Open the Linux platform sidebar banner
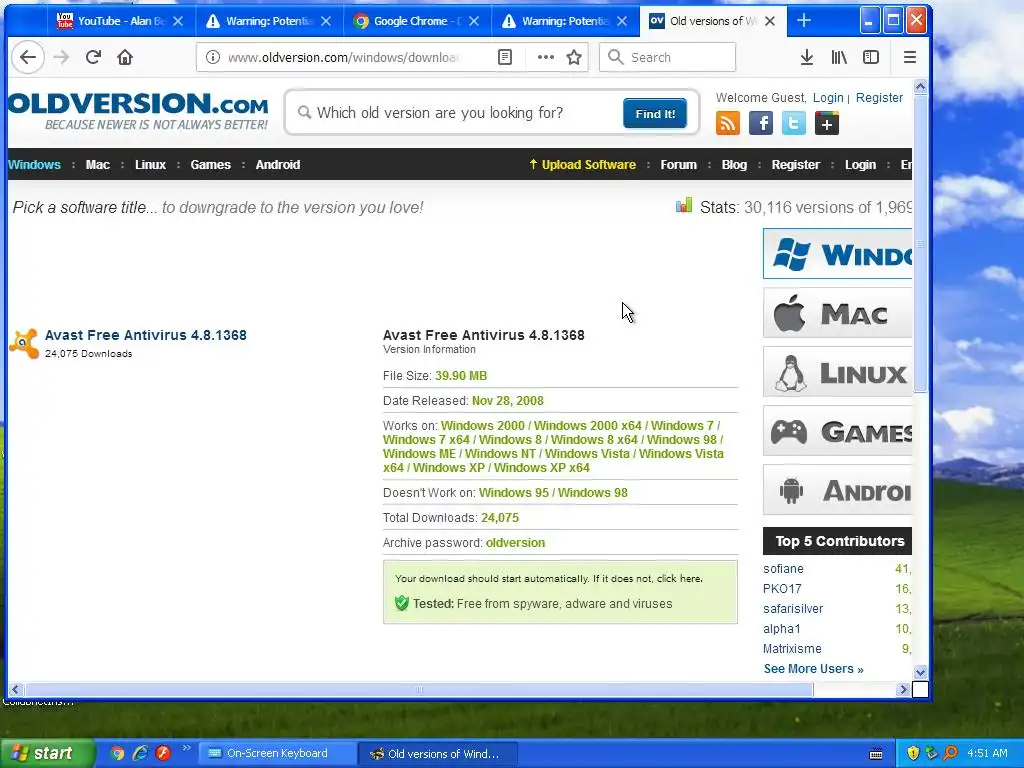 click(837, 372)
